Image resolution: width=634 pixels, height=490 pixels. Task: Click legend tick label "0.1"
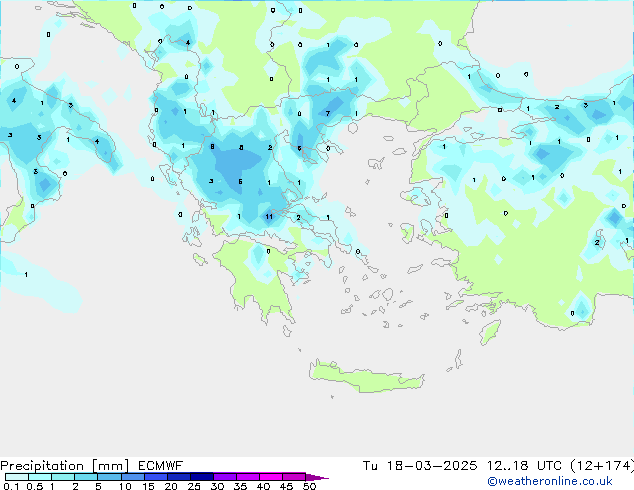point(11,486)
